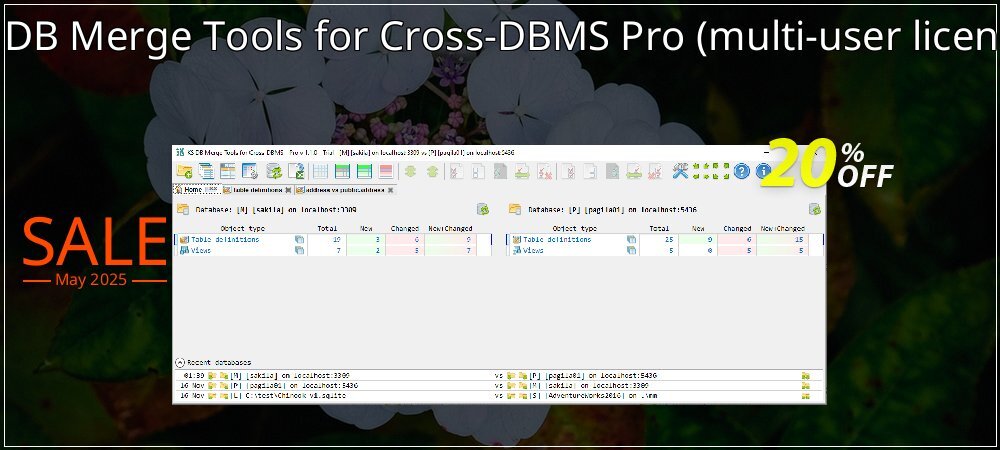
Task: Refresh the sakila database with its green icon
Action: [x=483, y=209]
